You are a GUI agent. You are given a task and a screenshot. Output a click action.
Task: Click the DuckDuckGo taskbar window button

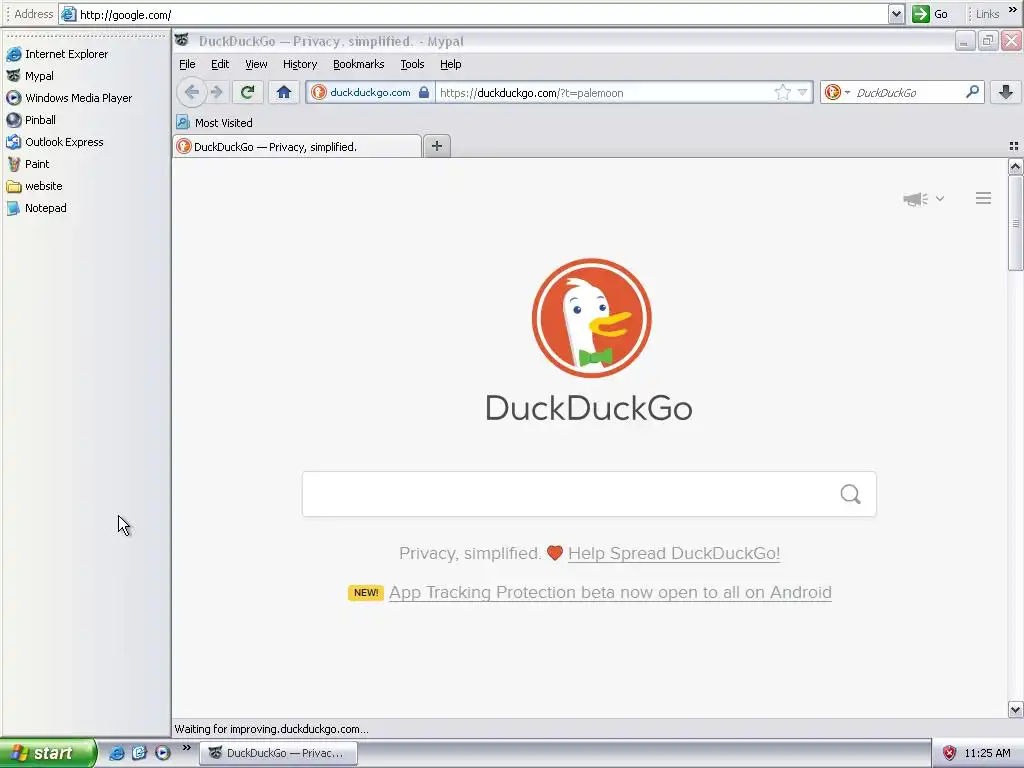click(x=278, y=753)
